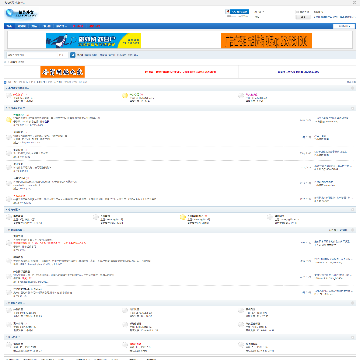Click into the search text field
The image size is (360, 360).
click(32, 55)
